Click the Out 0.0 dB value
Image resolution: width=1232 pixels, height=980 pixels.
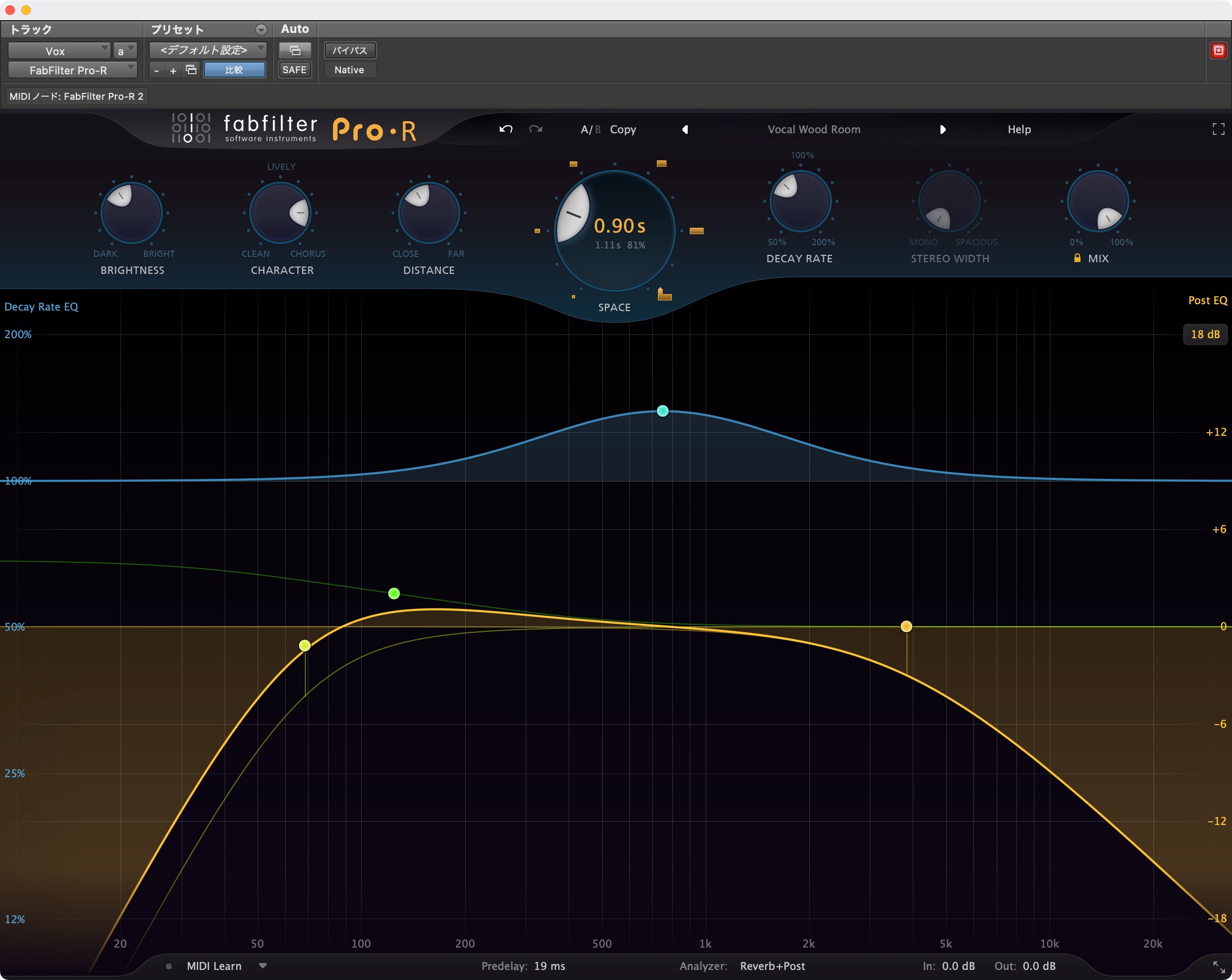point(1039,966)
